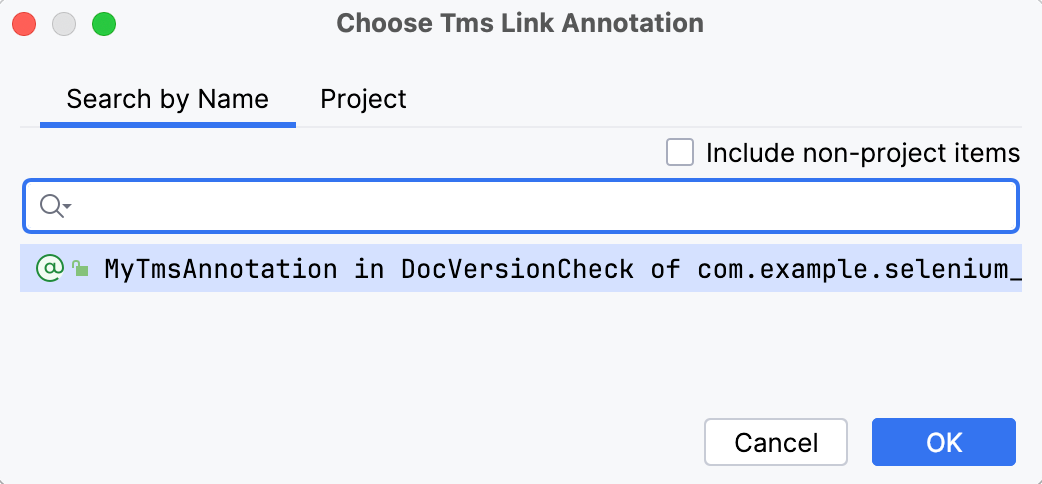The width and height of the screenshot is (1042, 484).
Task: Click the green open-lock visibility icon
Action: [80, 269]
